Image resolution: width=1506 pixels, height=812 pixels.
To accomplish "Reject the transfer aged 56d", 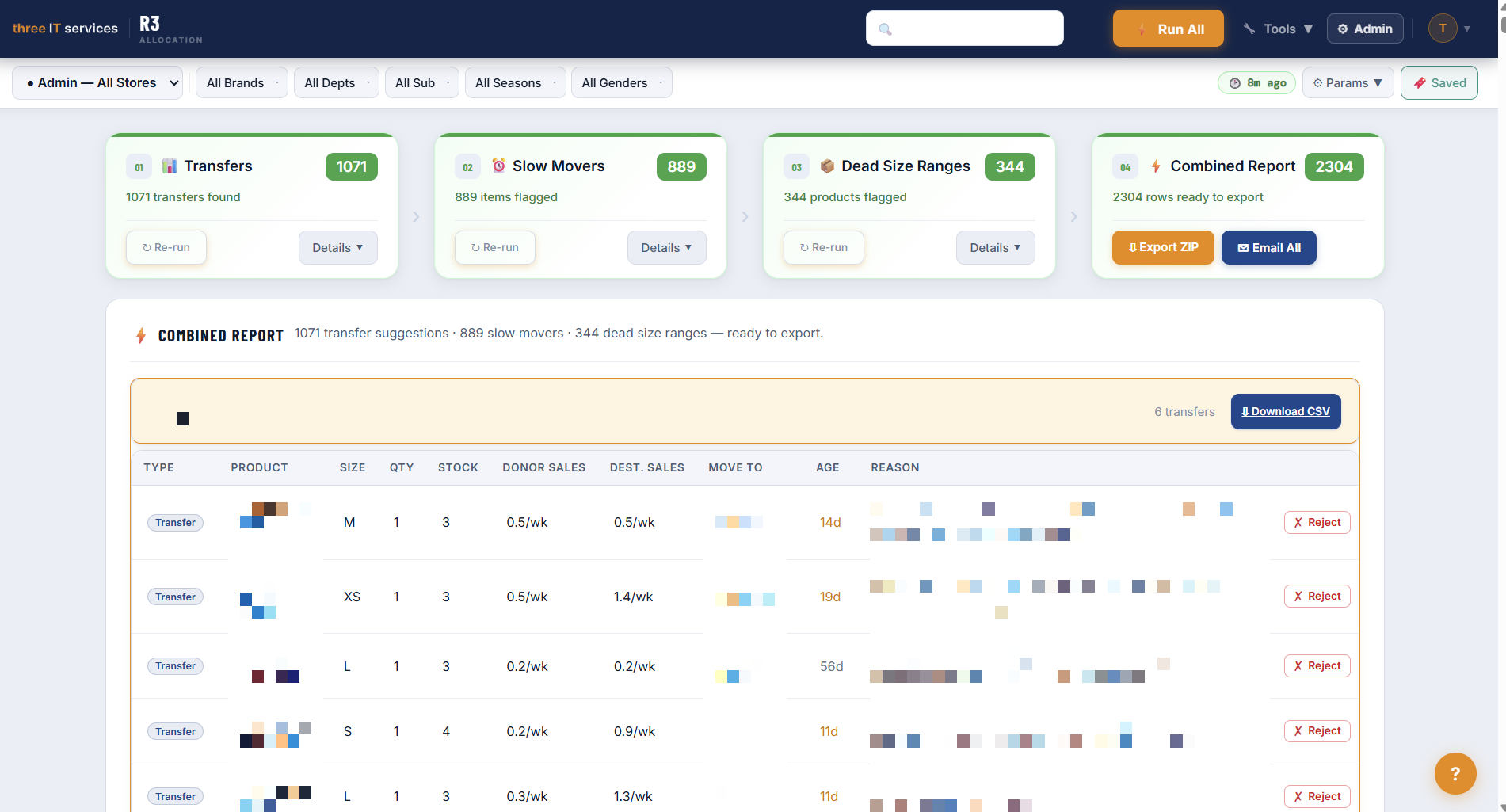I will (x=1317, y=665).
